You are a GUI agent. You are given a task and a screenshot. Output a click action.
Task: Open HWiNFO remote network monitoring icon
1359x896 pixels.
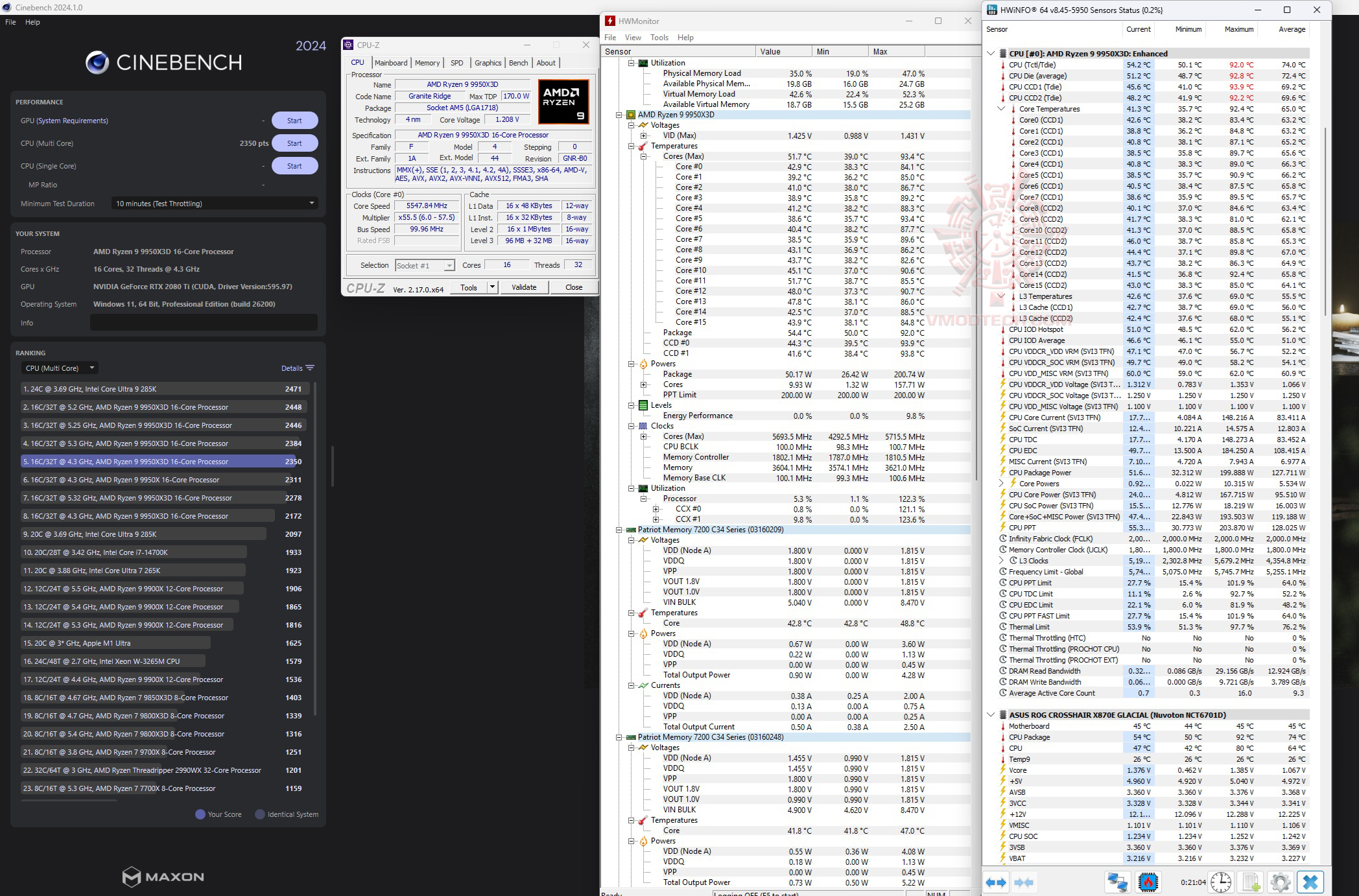[x=1118, y=882]
